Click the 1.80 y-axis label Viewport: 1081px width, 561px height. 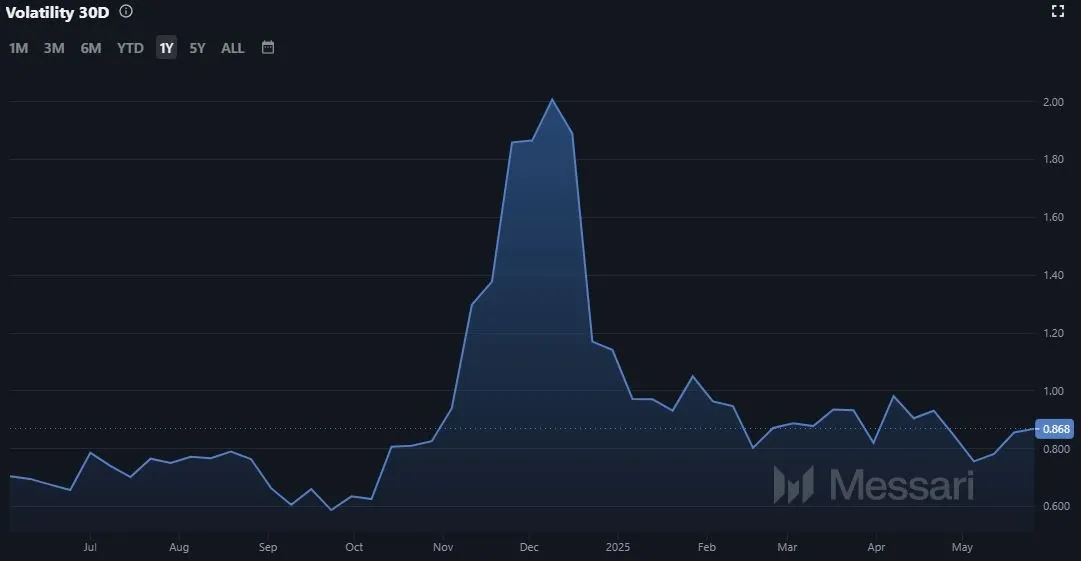tap(1053, 159)
